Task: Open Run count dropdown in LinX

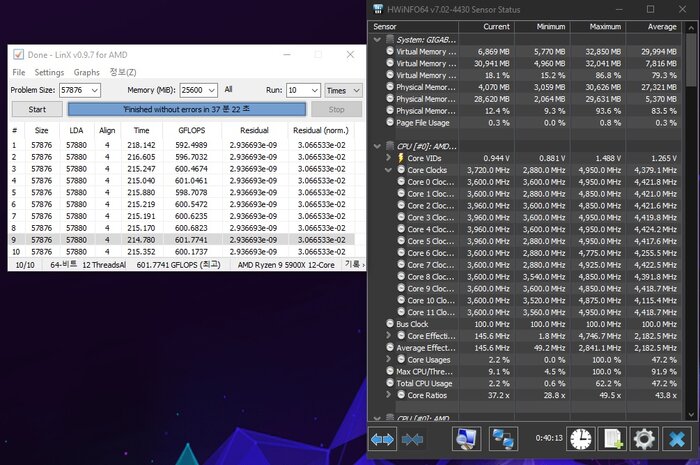Action: pyautogui.click(x=315, y=90)
